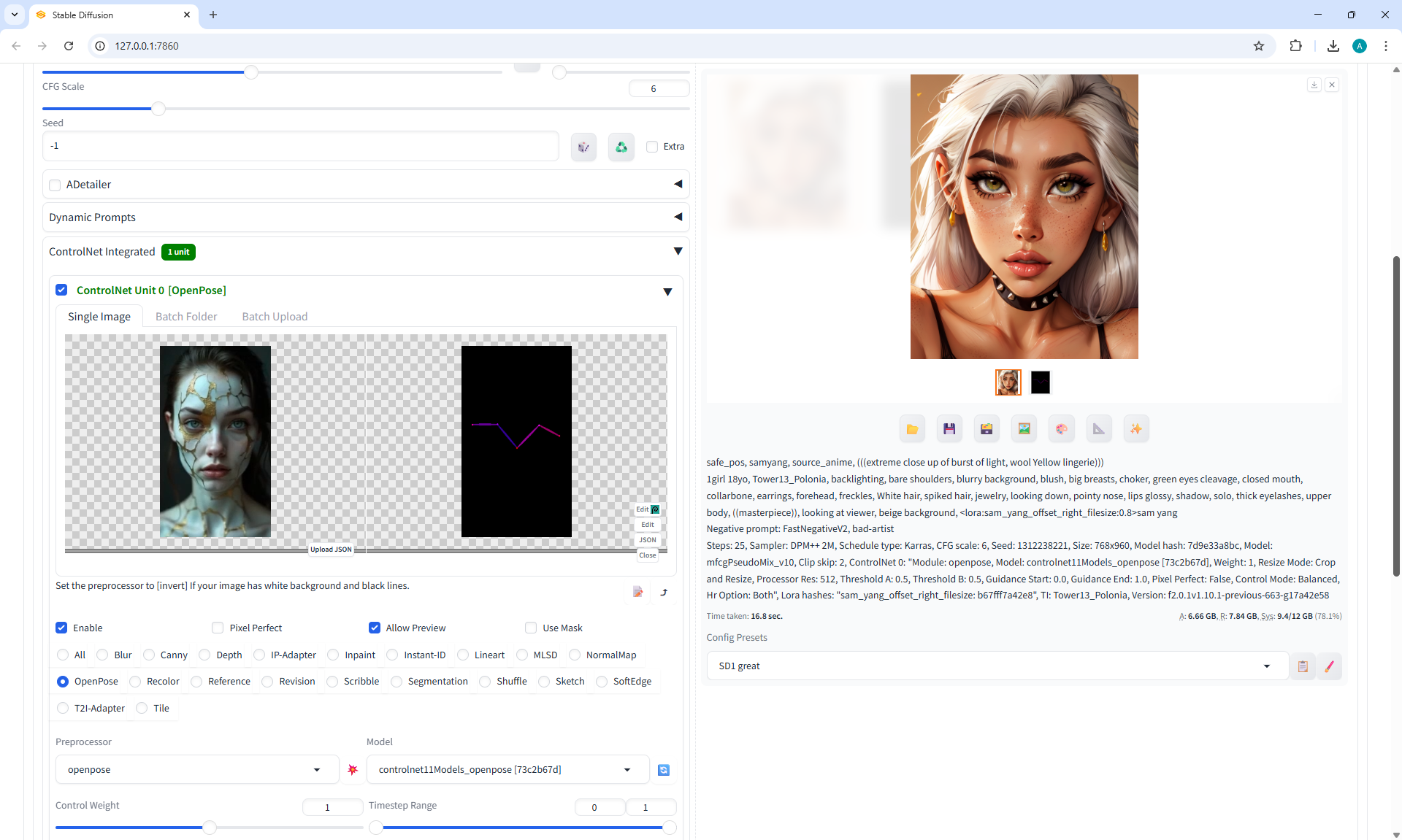This screenshot has width=1402, height=840.
Task: Click the Upload JSON button
Action: tap(331, 550)
